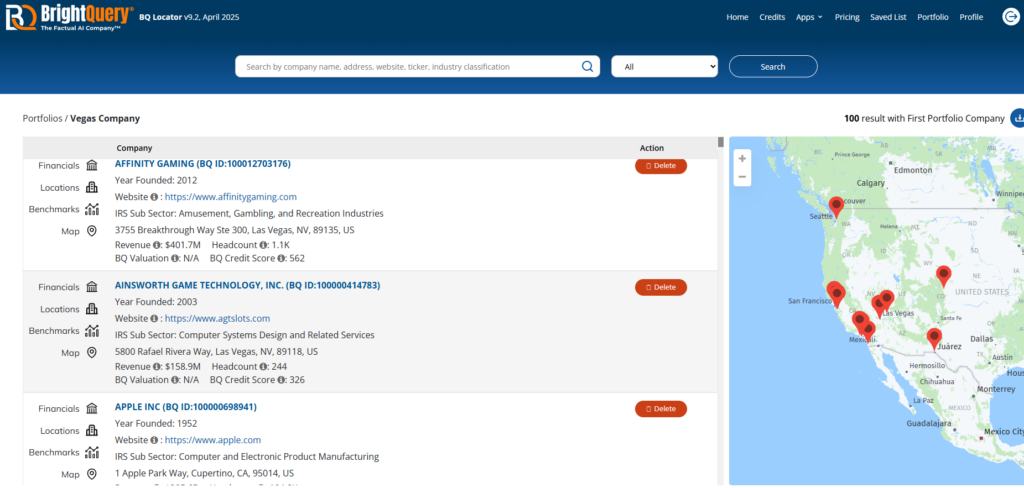The width and height of the screenshot is (1024, 488).
Task: Click the 100 result count text
Action: (924, 118)
